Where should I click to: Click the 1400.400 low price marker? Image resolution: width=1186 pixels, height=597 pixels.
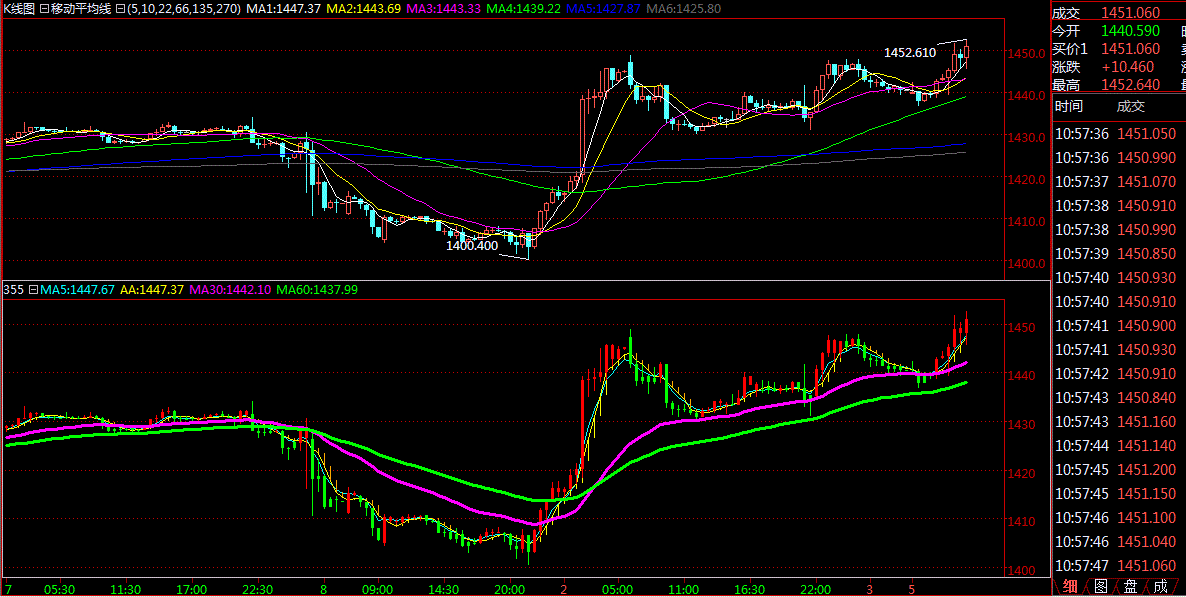(471, 245)
